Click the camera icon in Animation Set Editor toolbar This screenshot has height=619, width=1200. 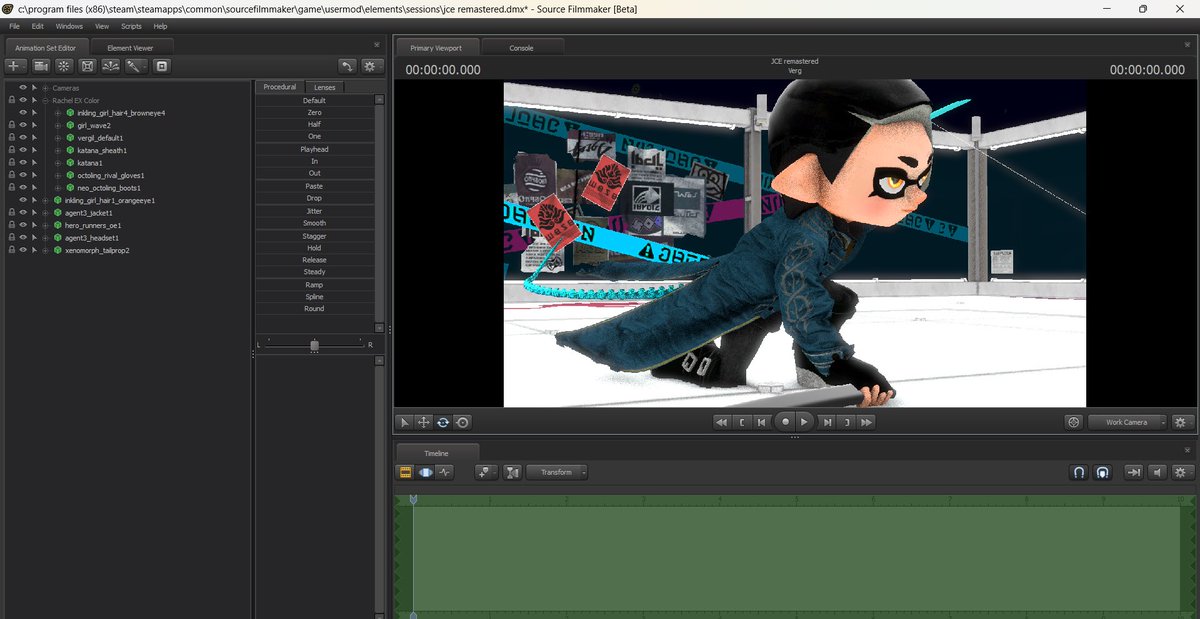pos(41,66)
